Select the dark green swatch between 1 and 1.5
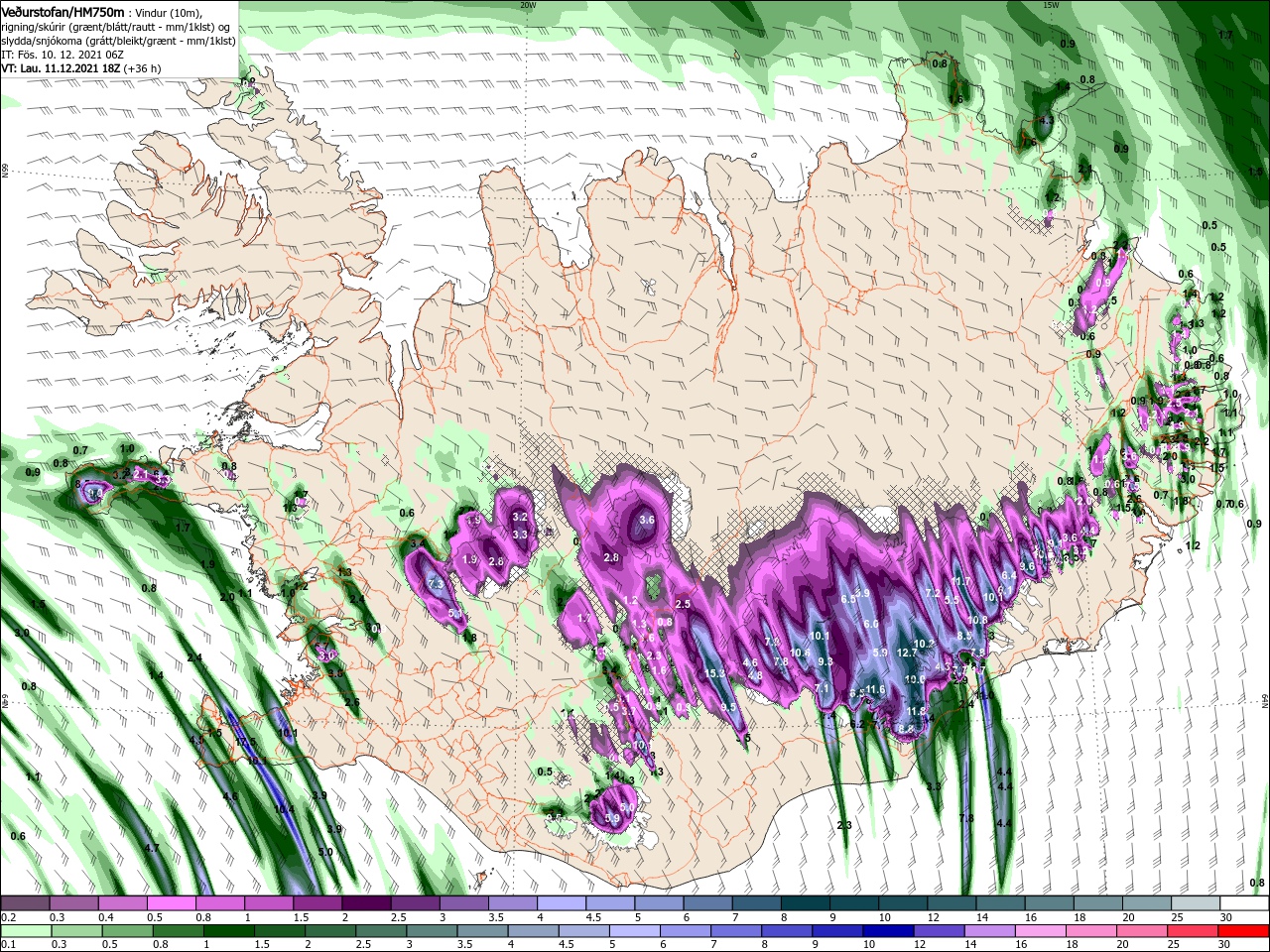 (228, 931)
